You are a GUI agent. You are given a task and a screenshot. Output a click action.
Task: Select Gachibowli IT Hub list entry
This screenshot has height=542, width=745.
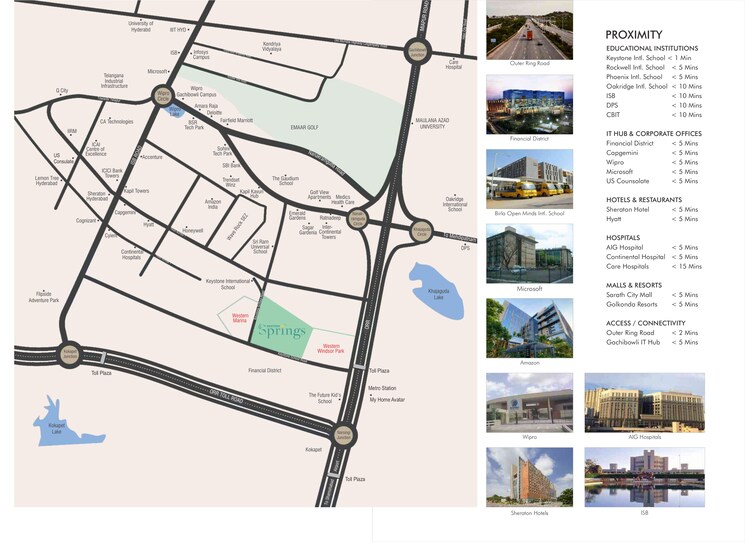pos(652,342)
